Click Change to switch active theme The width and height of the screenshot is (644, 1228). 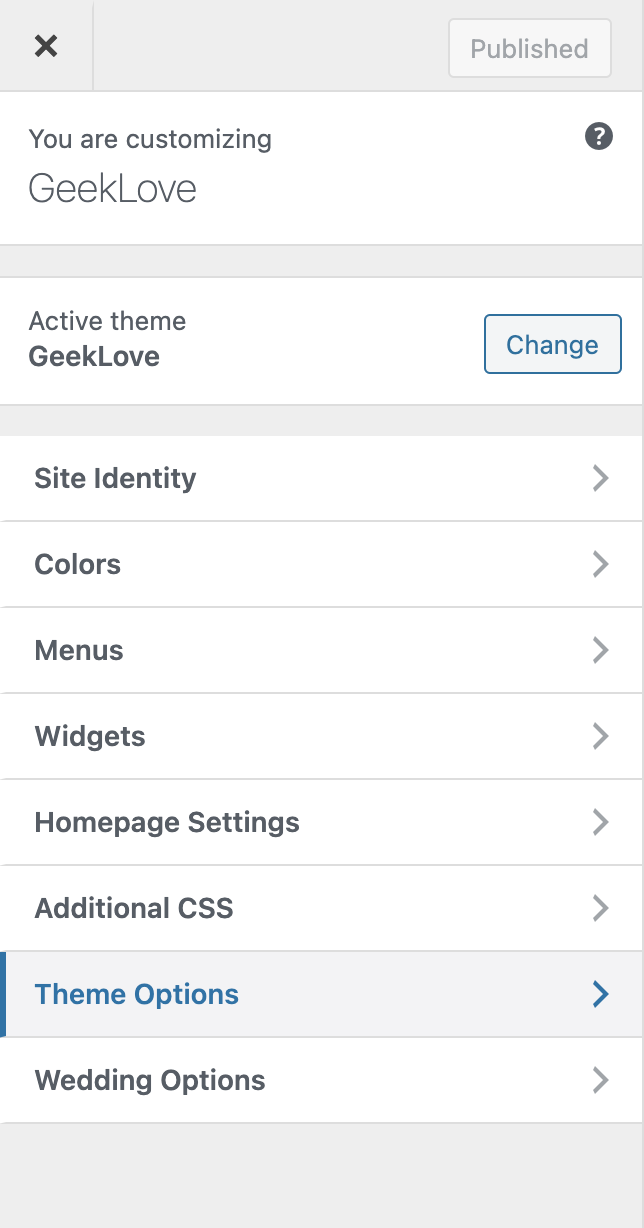[552, 345]
